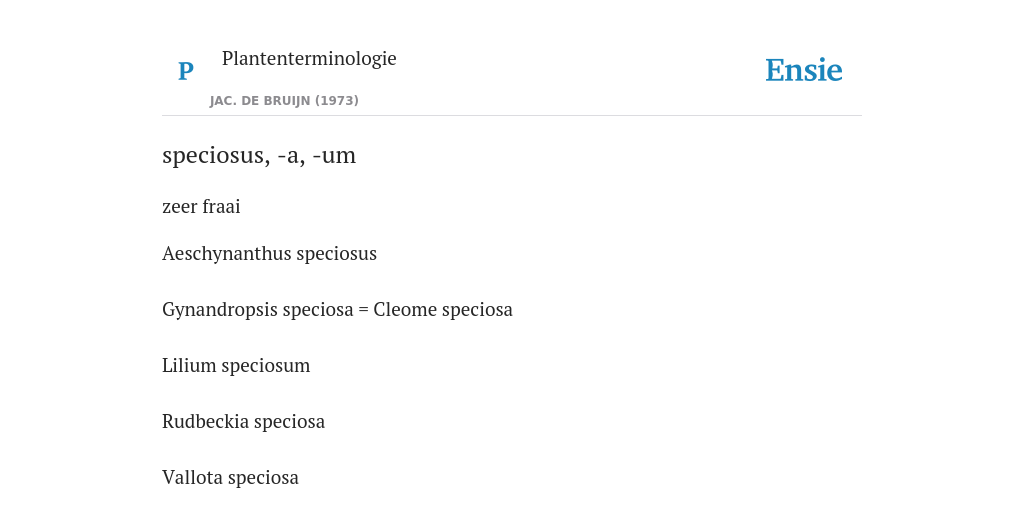Click the year 1973 in parentheses

tap(337, 101)
